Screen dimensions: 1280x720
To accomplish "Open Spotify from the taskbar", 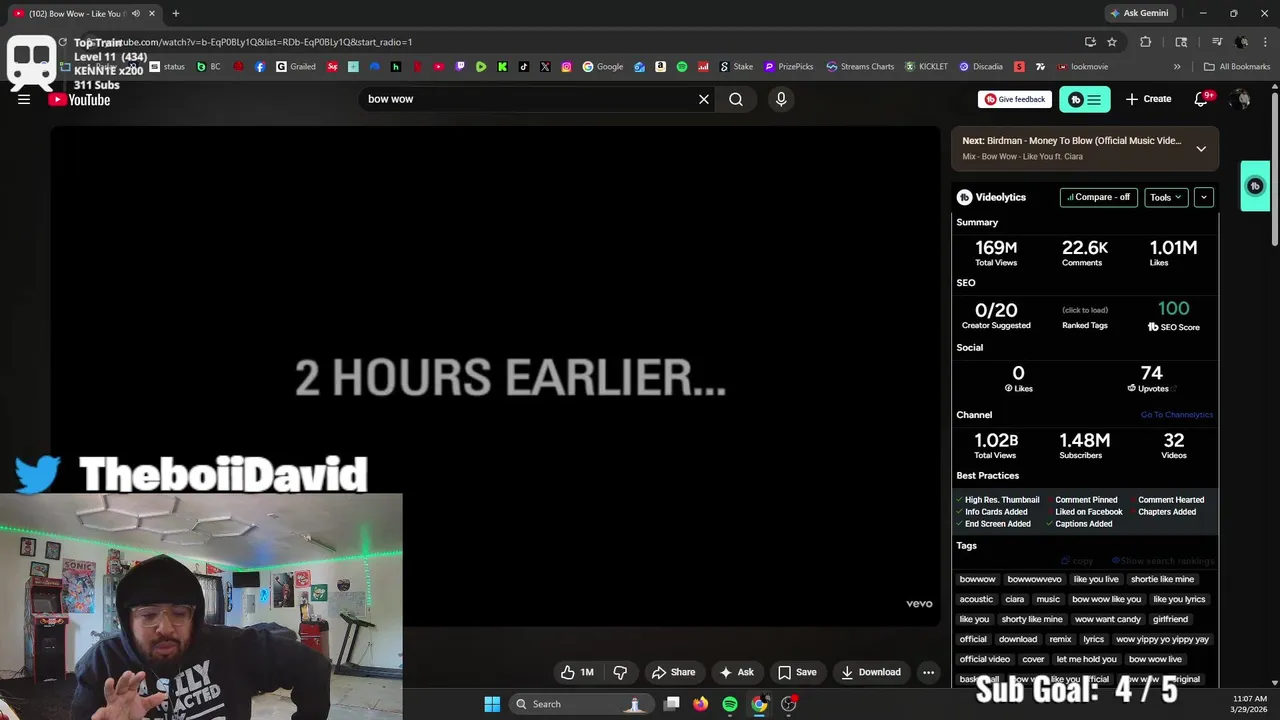I will click(730, 704).
